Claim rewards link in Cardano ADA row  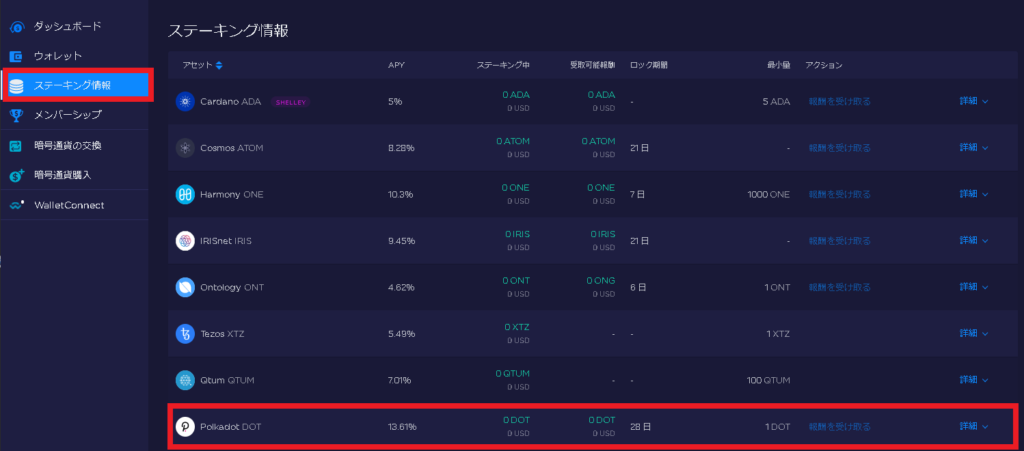point(839,102)
